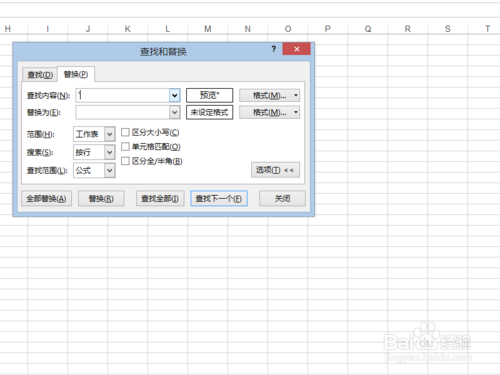Open the arrow beside replace 格式(M) button
Screen dimensions: 500x375
click(296, 112)
